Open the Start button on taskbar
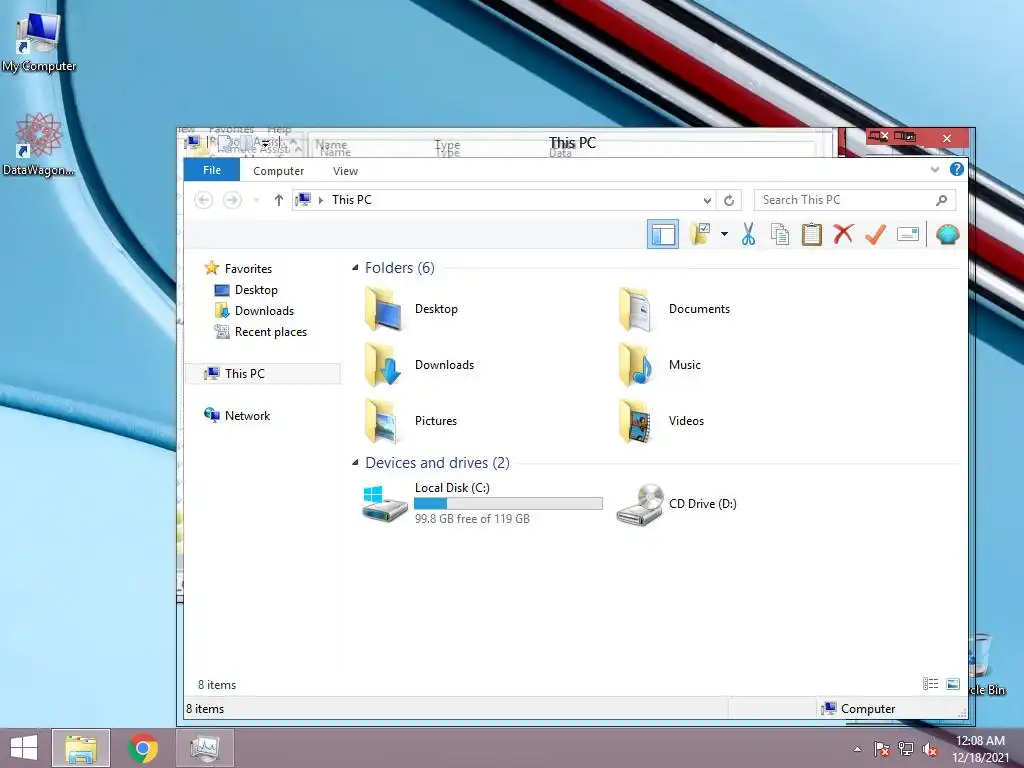Viewport: 1024px width, 768px height. point(24,748)
